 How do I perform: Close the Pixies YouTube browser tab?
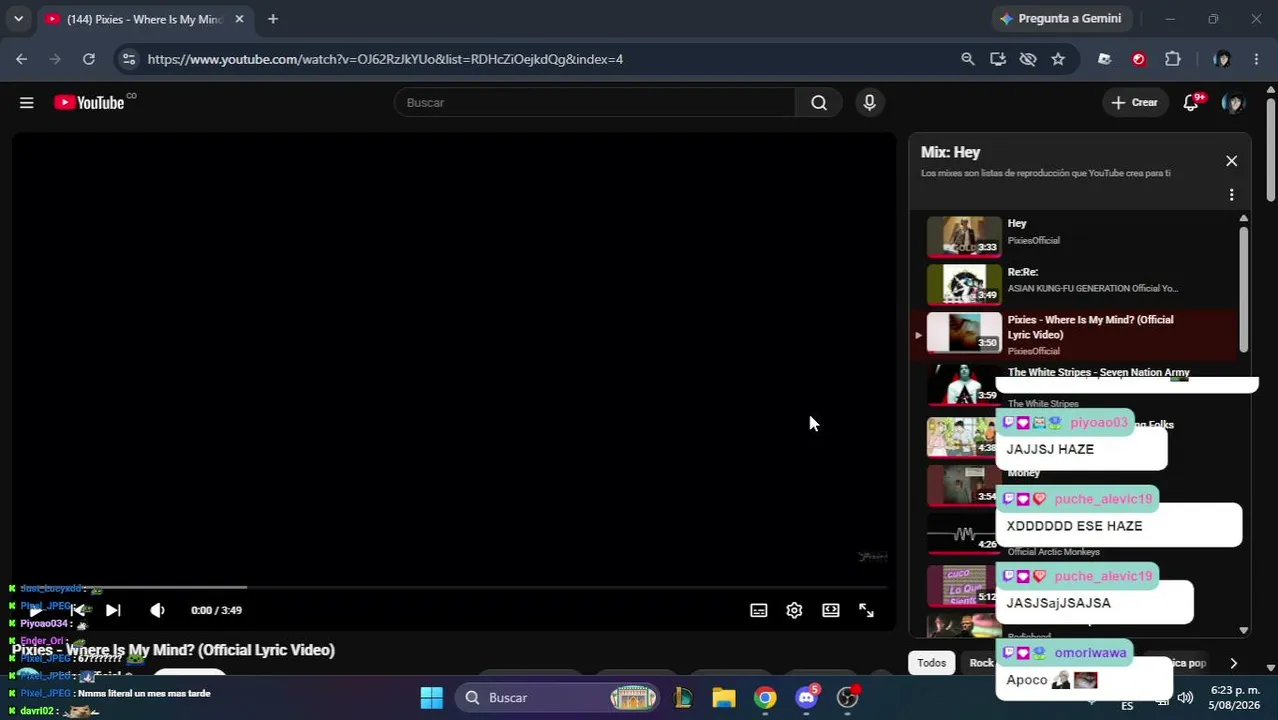coord(239,19)
